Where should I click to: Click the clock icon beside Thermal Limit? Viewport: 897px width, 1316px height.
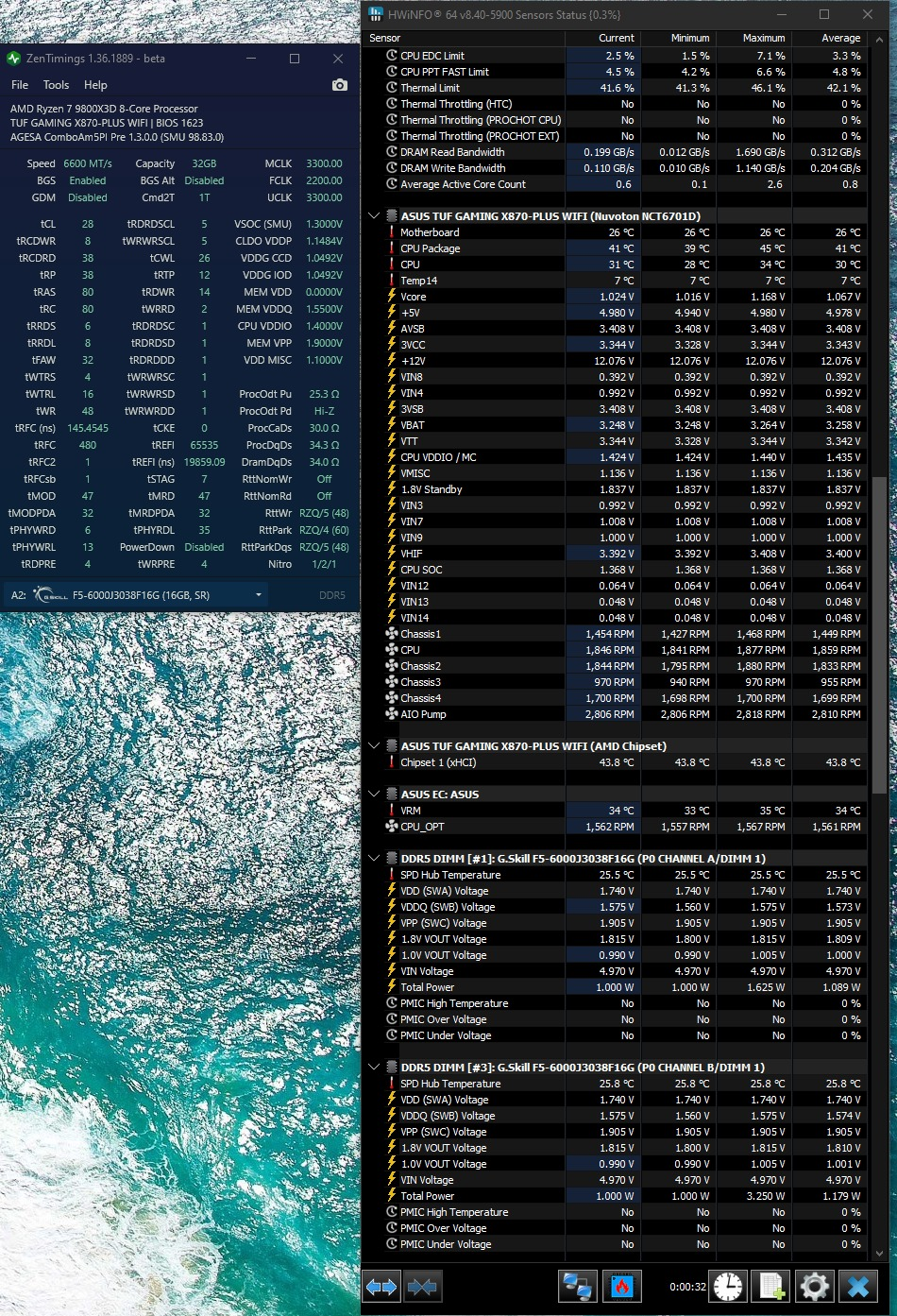(x=392, y=88)
